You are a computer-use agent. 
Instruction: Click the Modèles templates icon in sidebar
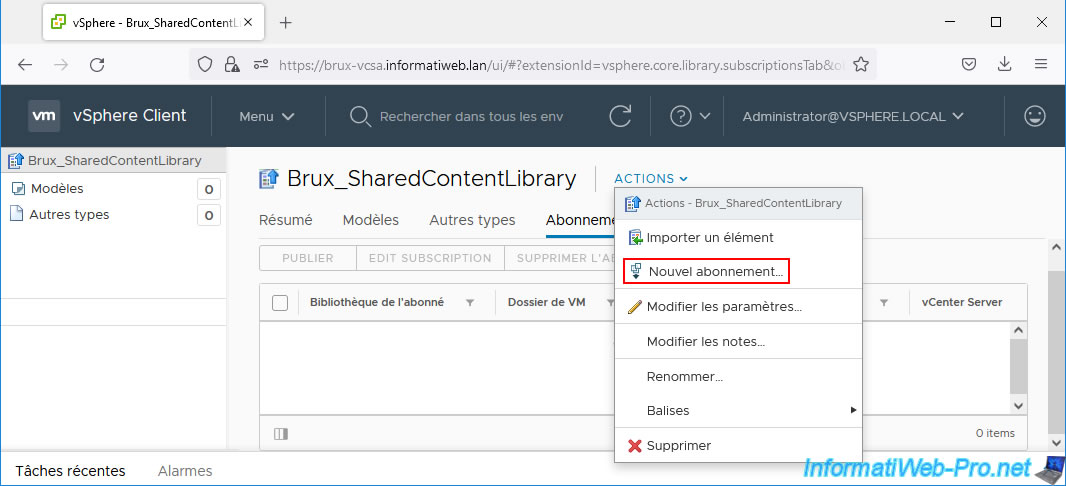[18, 189]
